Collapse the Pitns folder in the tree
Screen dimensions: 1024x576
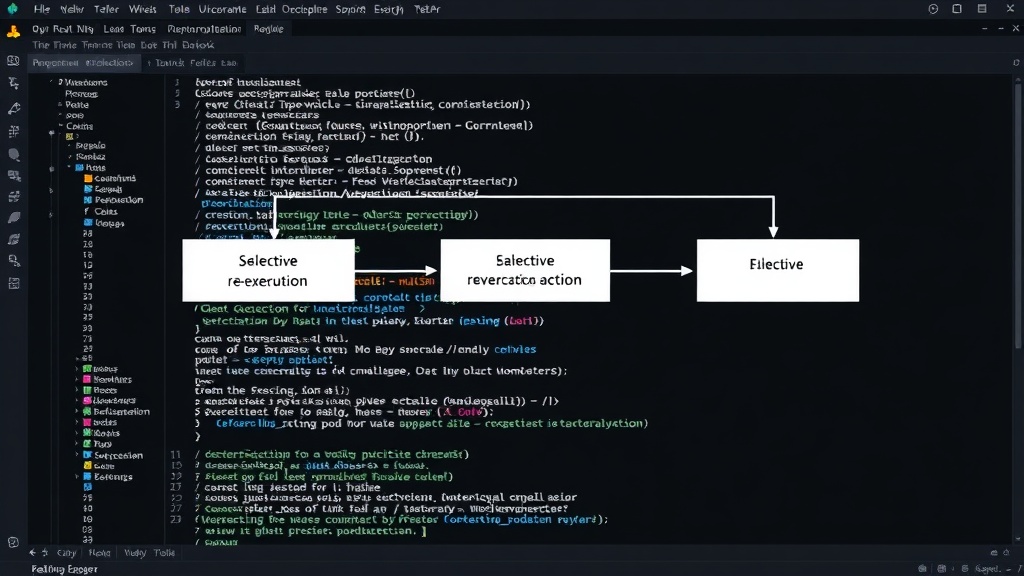69,167
